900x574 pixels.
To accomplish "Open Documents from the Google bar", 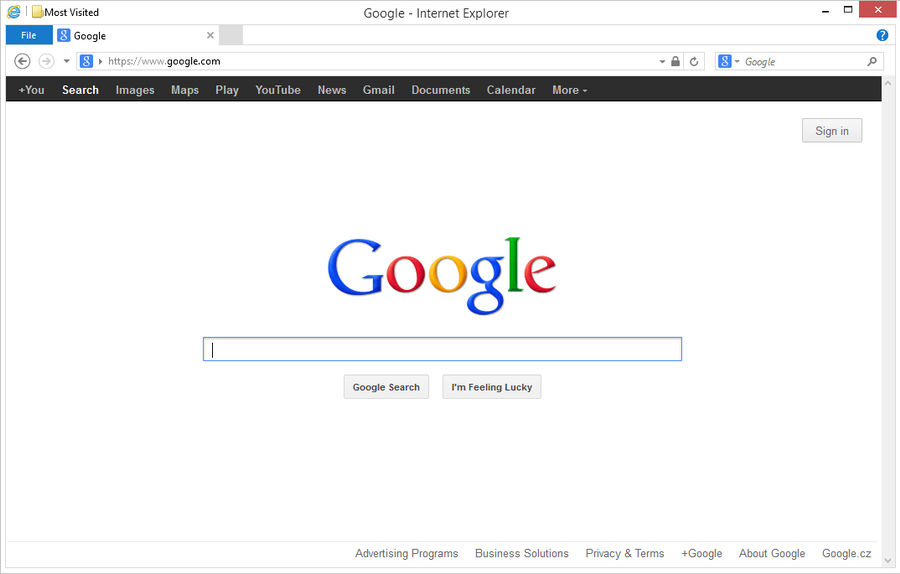I will click(x=441, y=90).
